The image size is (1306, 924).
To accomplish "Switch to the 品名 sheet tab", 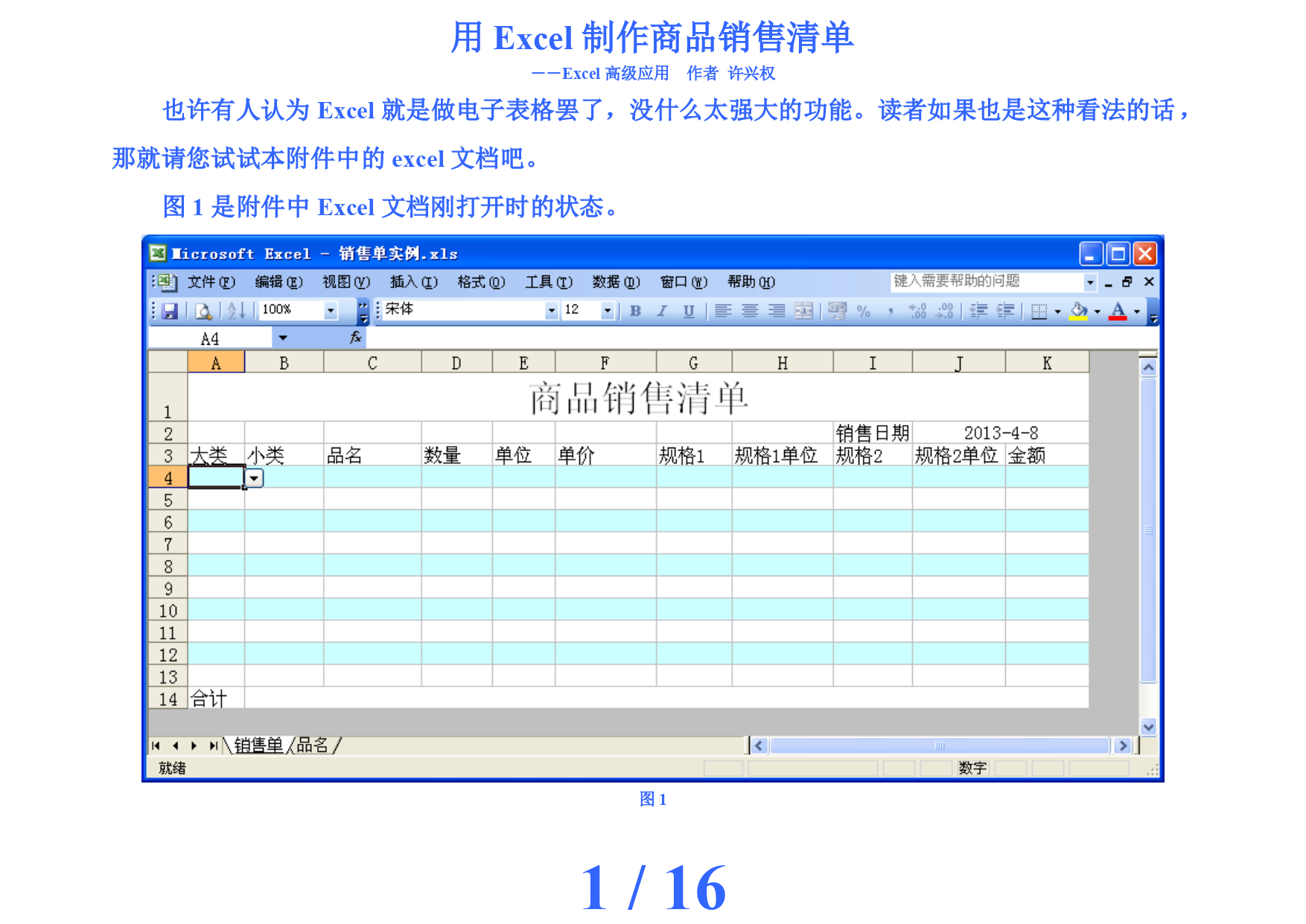I will tap(313, 745).
